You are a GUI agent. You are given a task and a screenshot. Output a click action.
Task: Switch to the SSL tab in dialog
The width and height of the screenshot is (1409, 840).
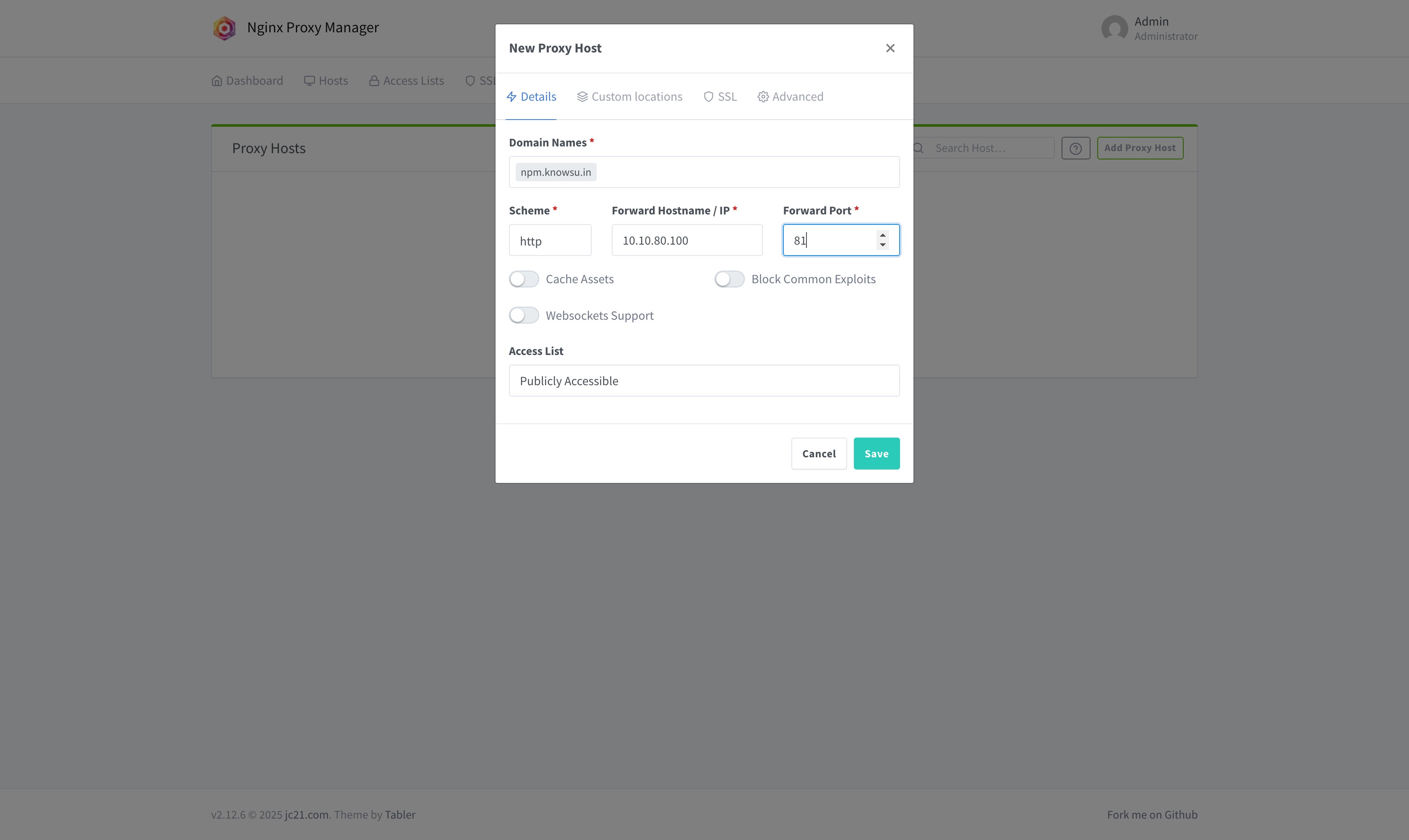(x=720, y=97)
